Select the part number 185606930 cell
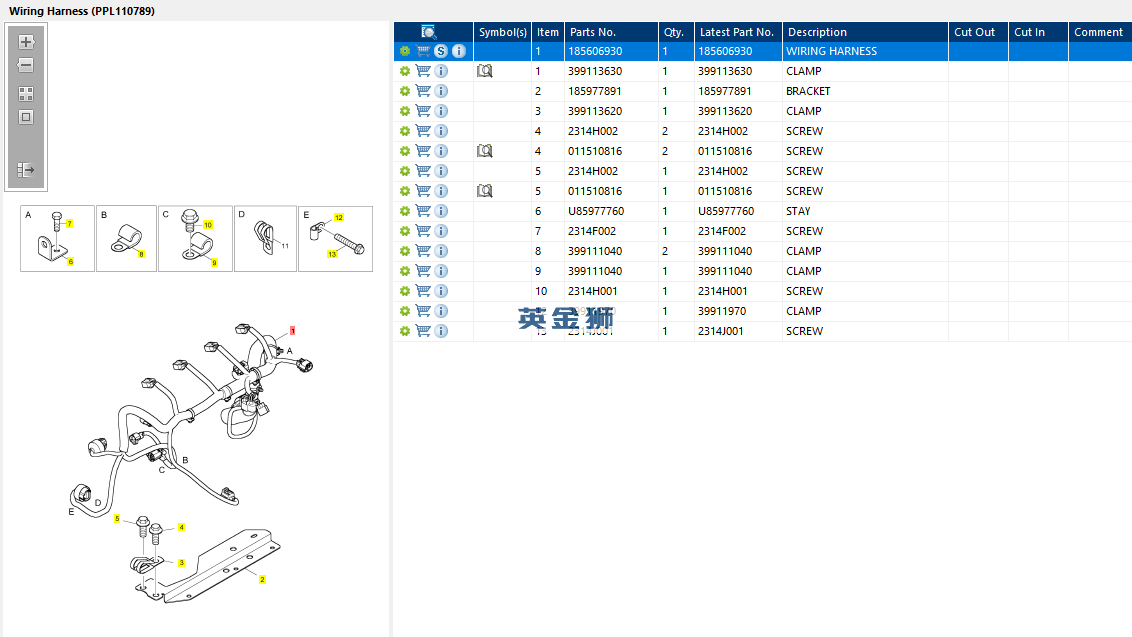The height and width of the screenshot is (637, 1132). (x=611, y=51)
